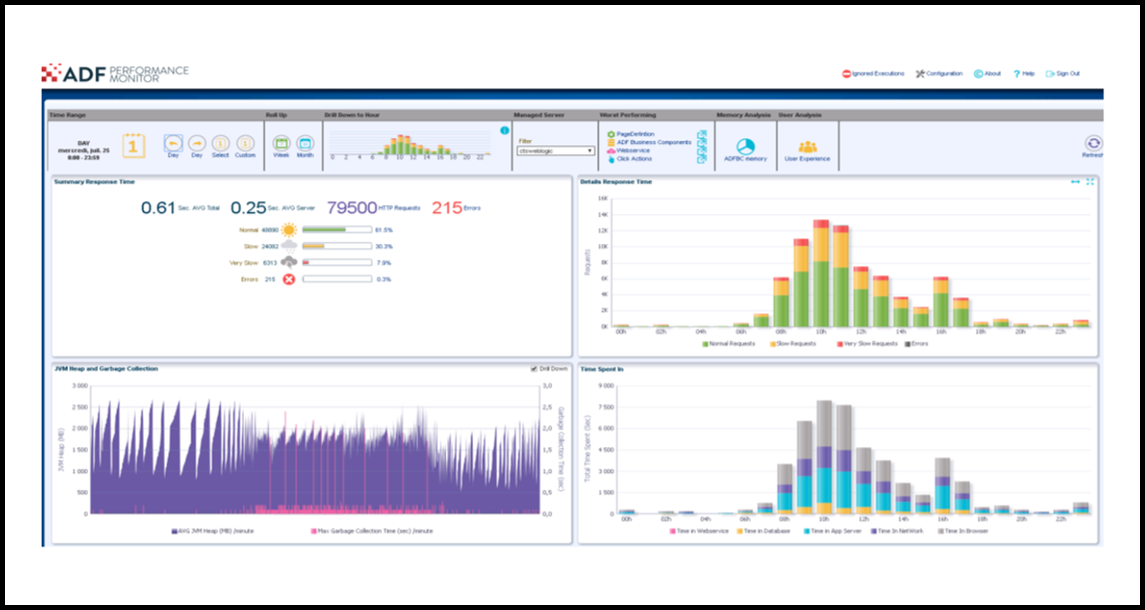This screenshot has height=610, width=1145.
Task: Click the Normal requests progress bar
Action: point(338,228)
